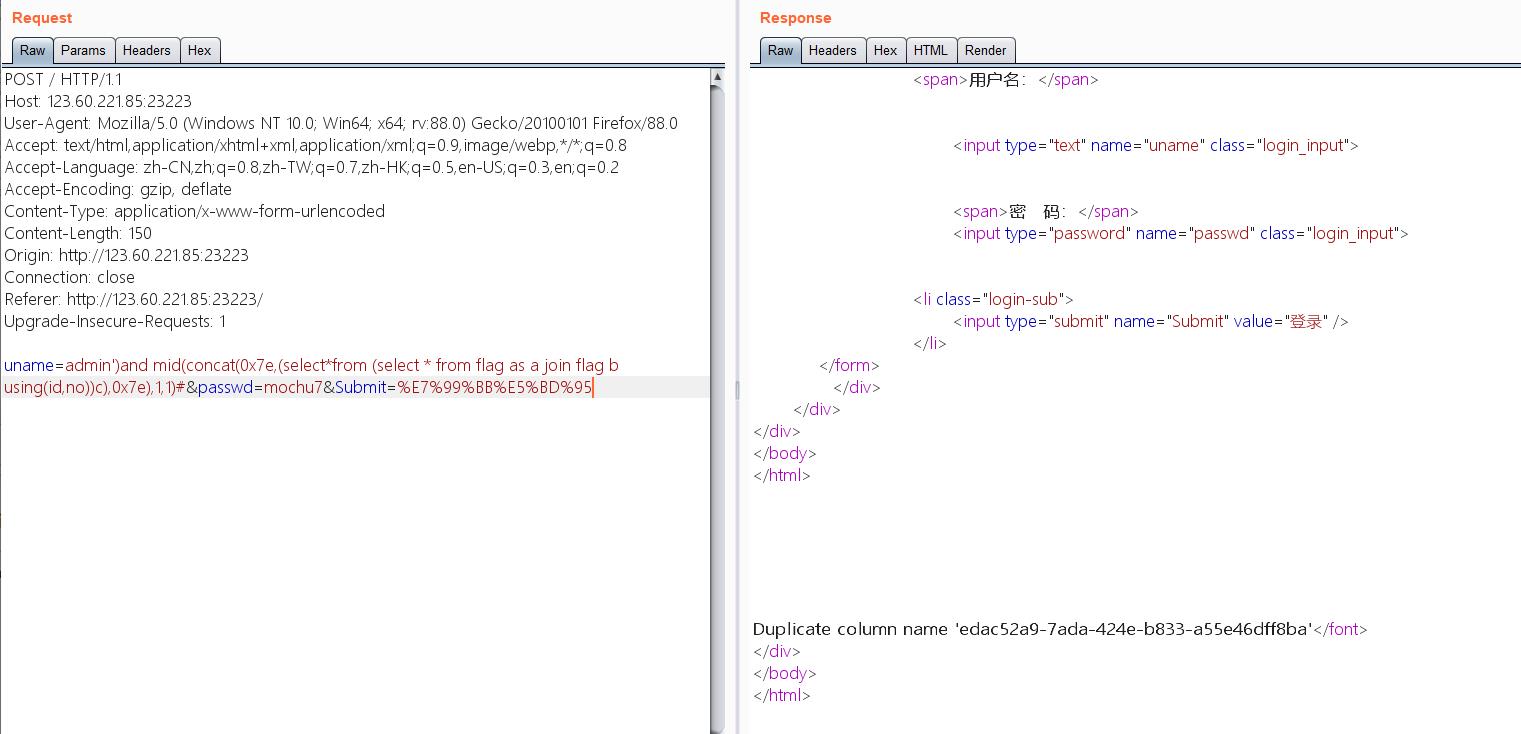Click the Accept: text/html header line
This screenshot has height=734, width=1521.
click(x=316, y=145)
